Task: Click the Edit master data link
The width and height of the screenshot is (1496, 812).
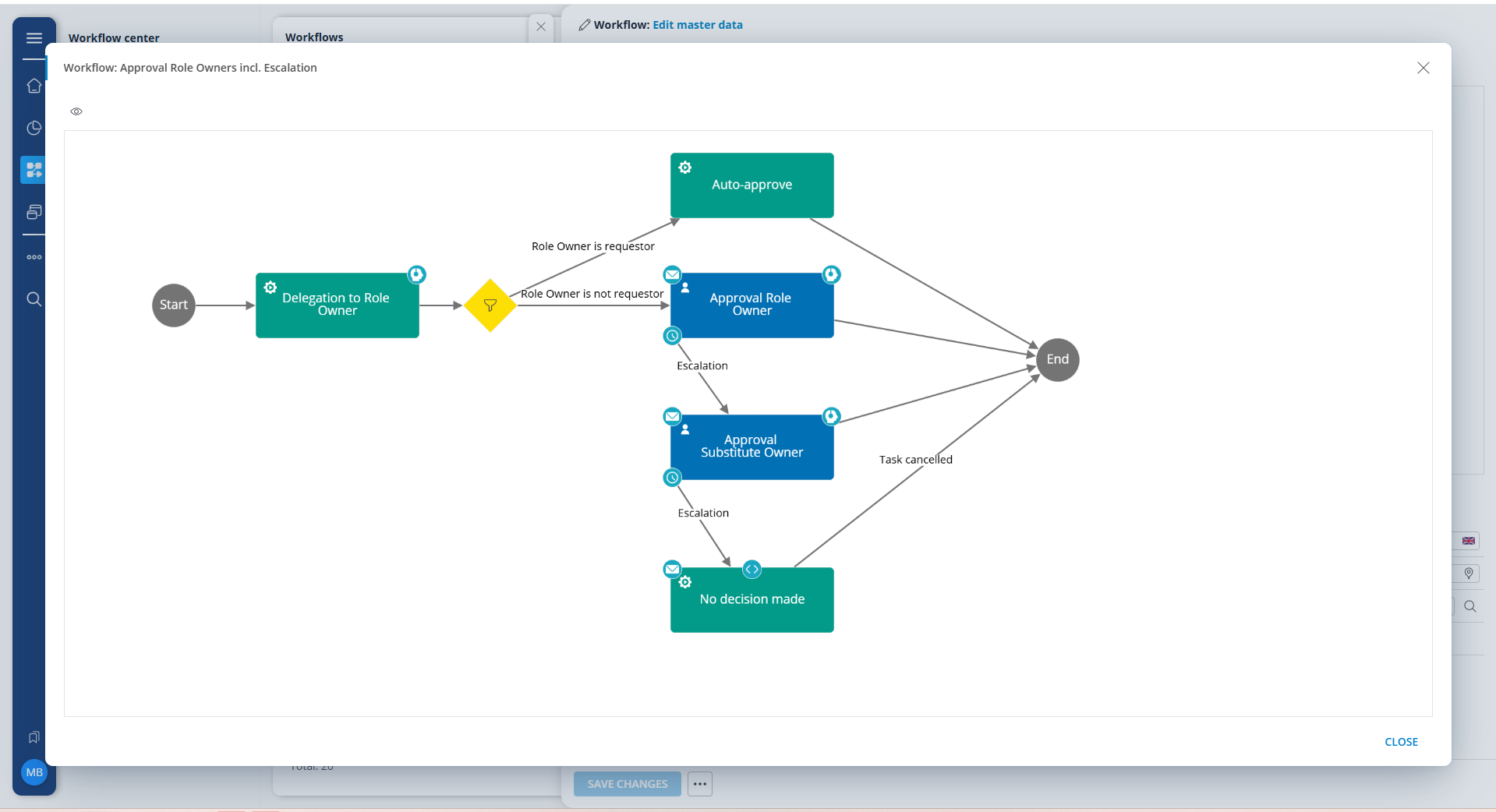Action: coord(697,25)
